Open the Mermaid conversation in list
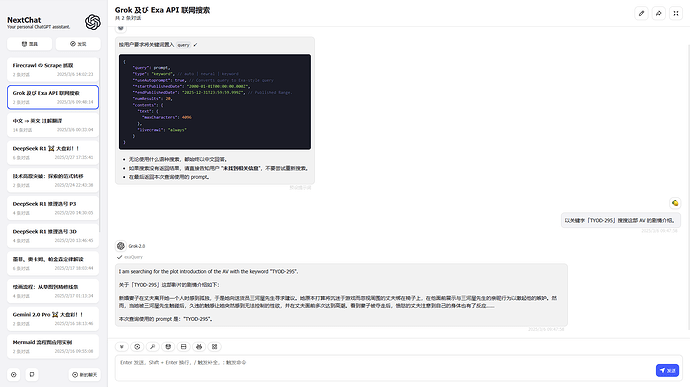Screen dimensions: 690x387 (x=53, y=346)
